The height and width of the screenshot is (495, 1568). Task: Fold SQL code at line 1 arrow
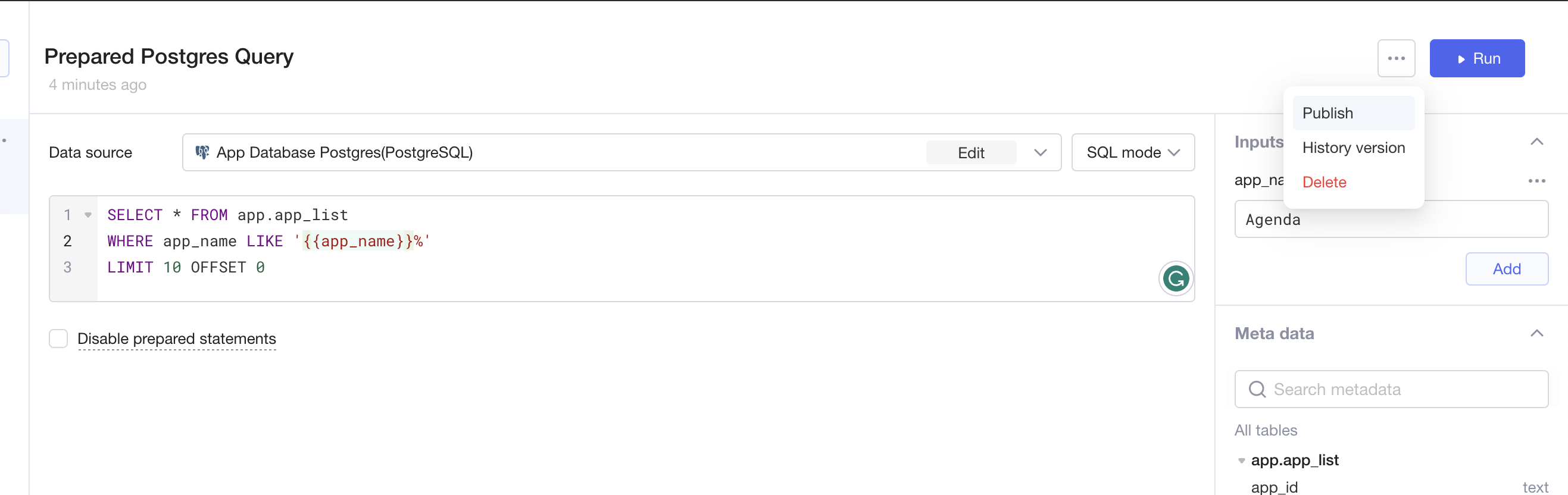pos(88,215)
